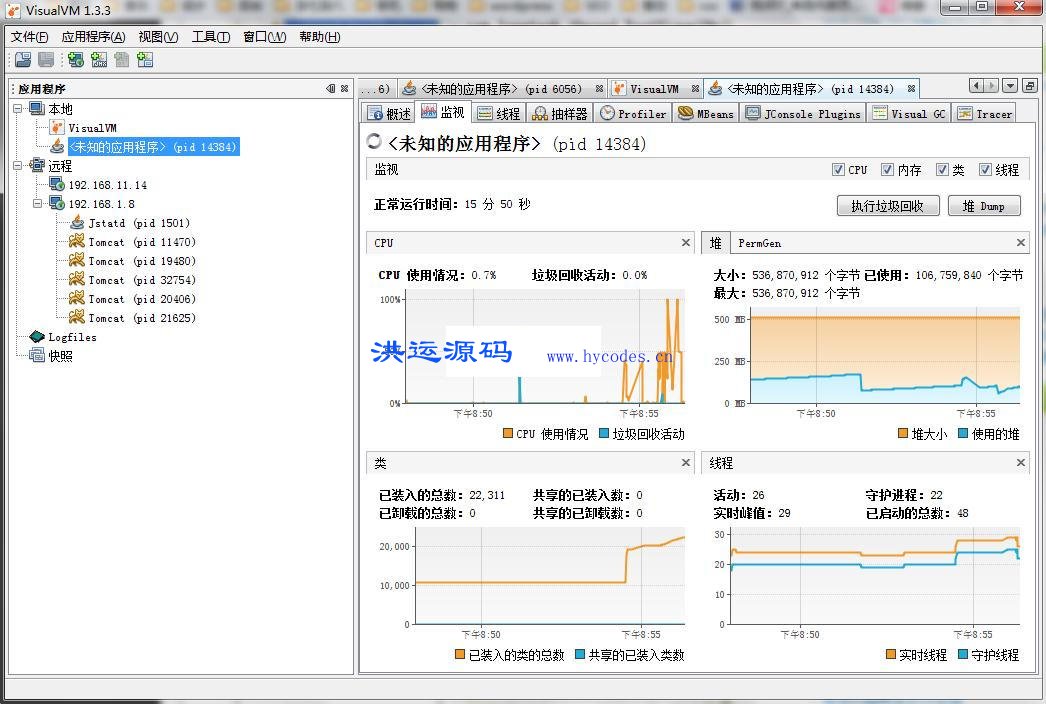Uncheck the 内存 checkbox
This screenshot has width=1046, height=704.
[x=887, y=169]
